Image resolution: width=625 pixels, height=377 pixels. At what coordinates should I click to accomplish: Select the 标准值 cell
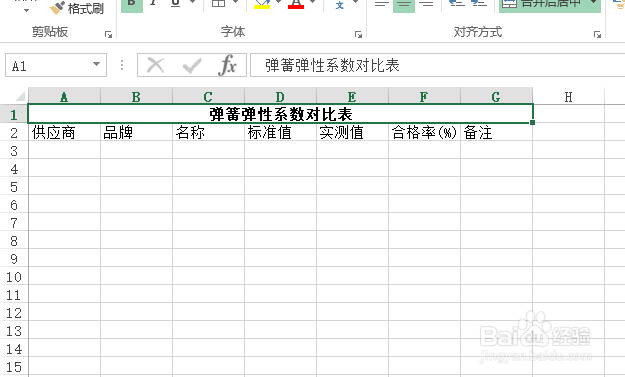coord(280,132)
